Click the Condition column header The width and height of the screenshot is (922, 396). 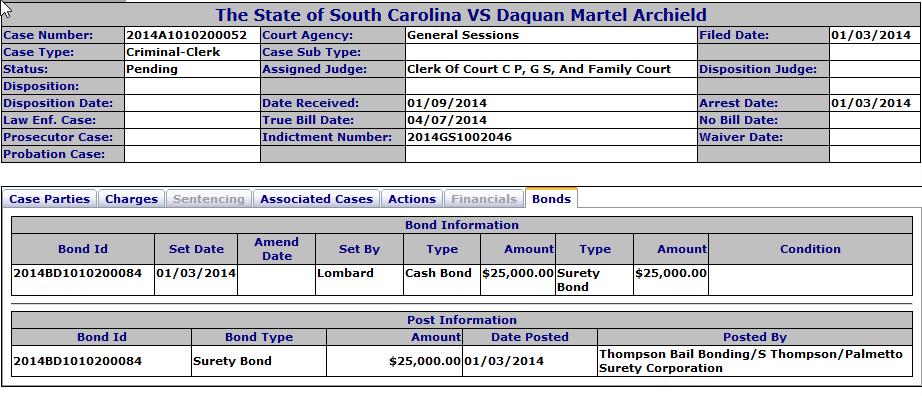(x=810, y=249)
